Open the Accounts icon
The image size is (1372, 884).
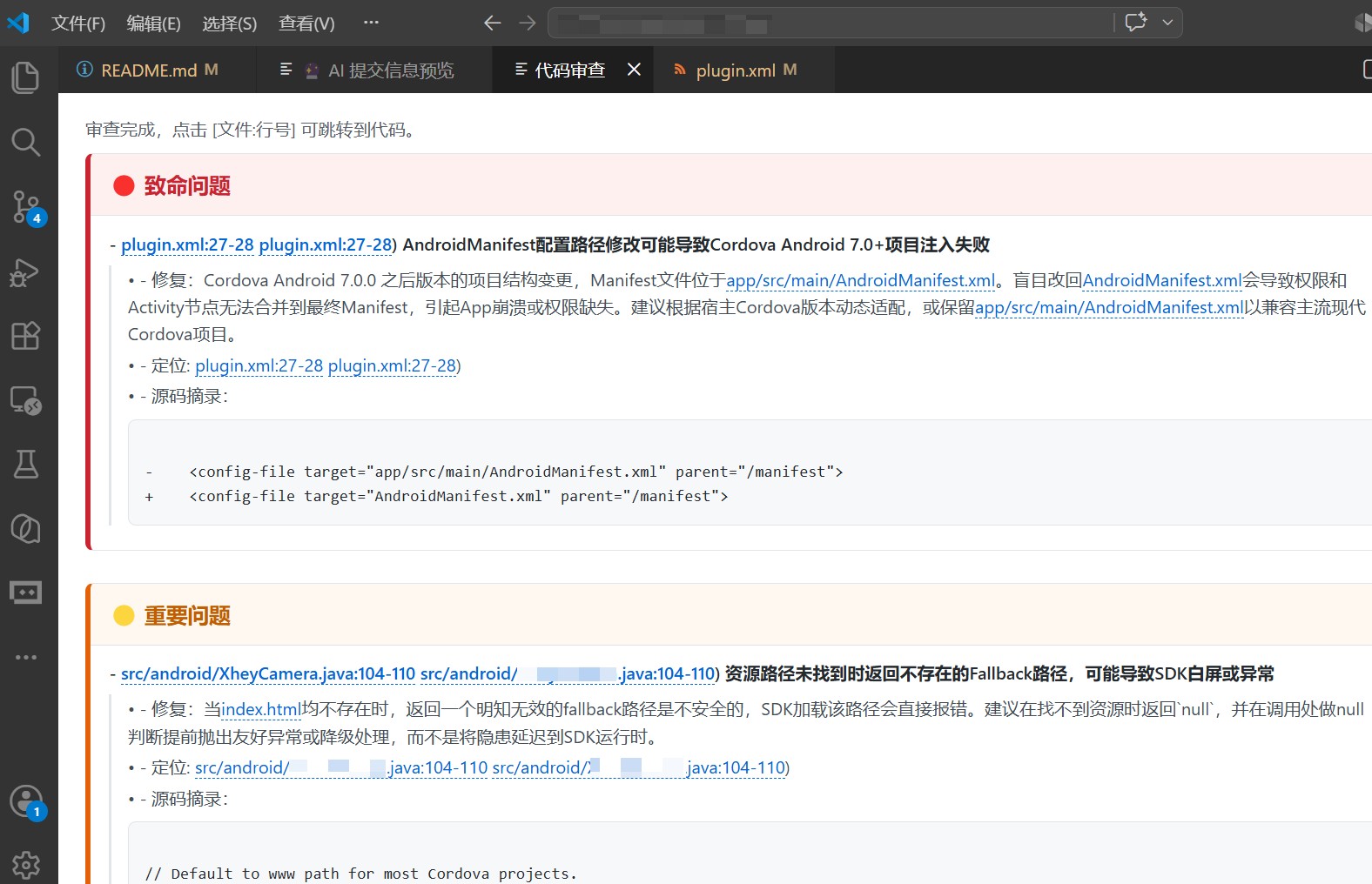[25, 801]
